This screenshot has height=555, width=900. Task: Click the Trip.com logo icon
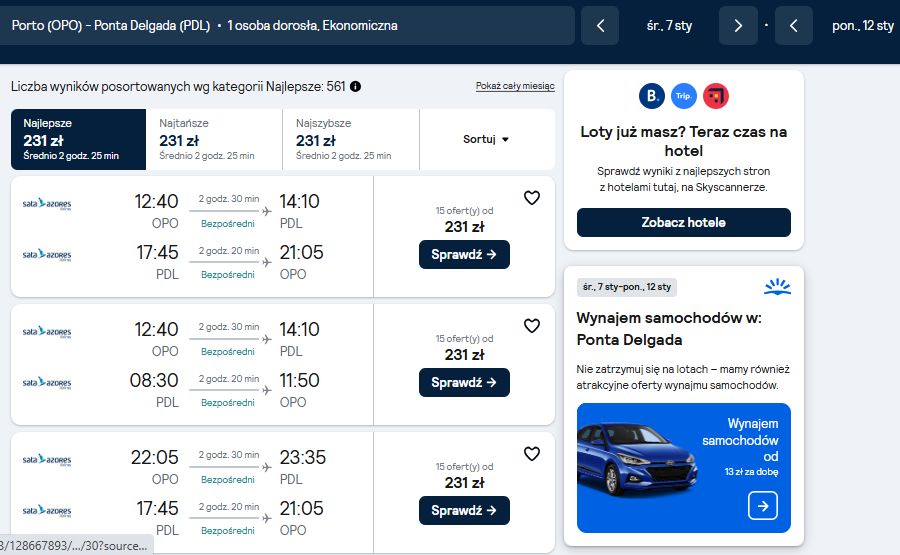click(x=684, y=96)
